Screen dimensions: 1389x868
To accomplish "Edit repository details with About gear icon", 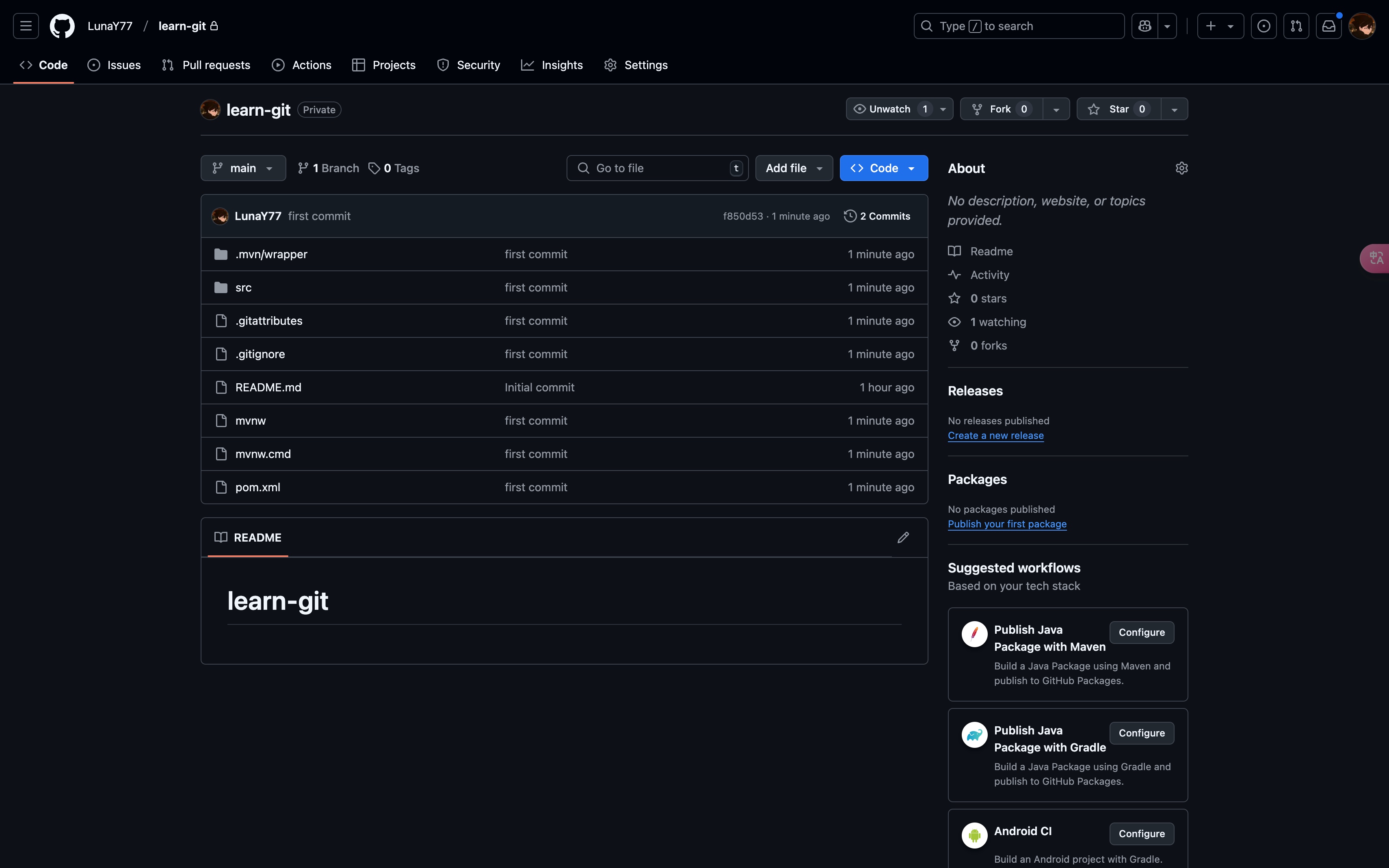I will click(x=1181, y=168).
